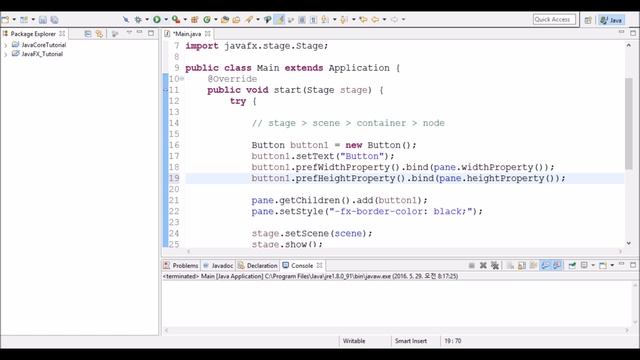
Task: Click the horizontal scrollbar of code editor
Action: 404,251
